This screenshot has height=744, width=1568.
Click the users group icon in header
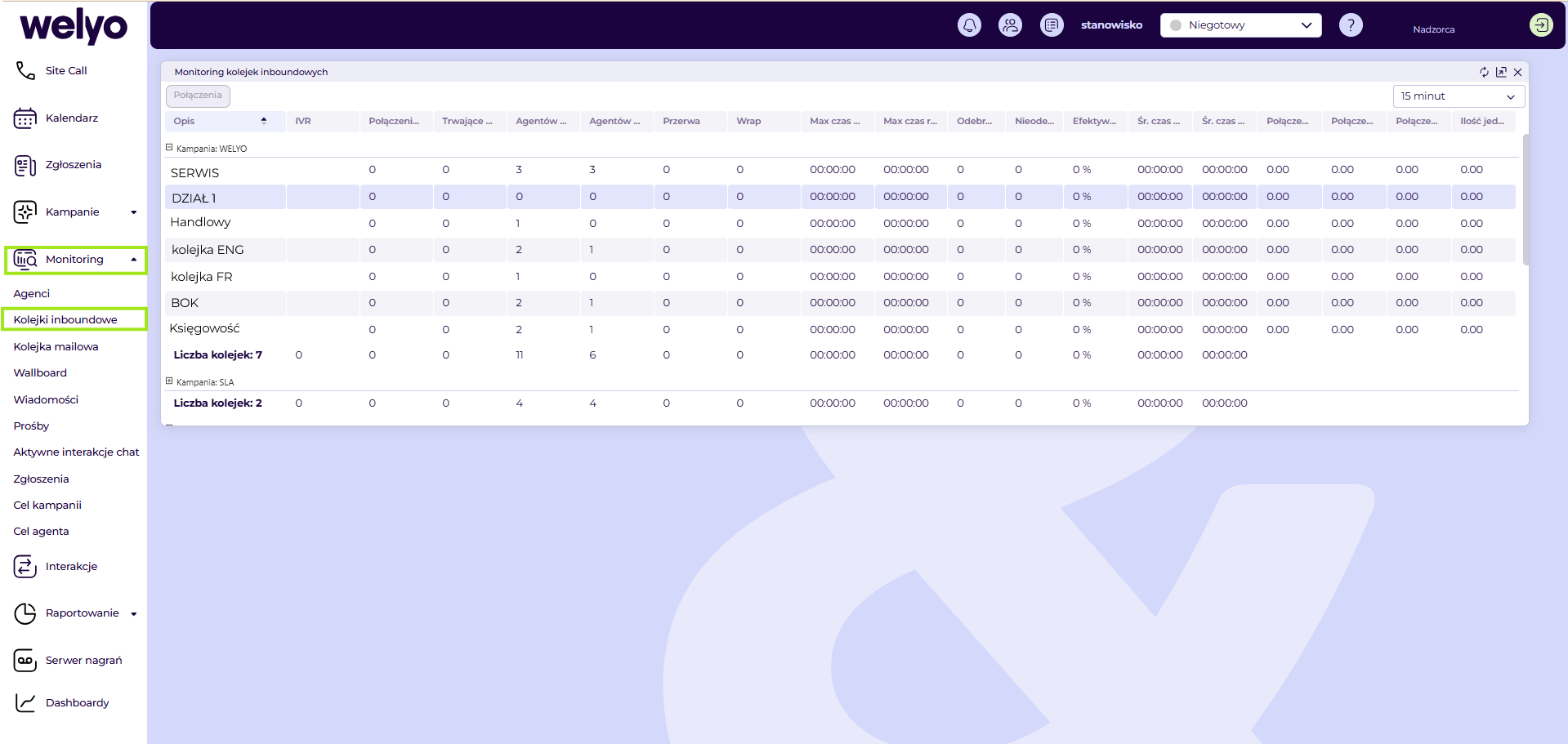click(1010, 25)
